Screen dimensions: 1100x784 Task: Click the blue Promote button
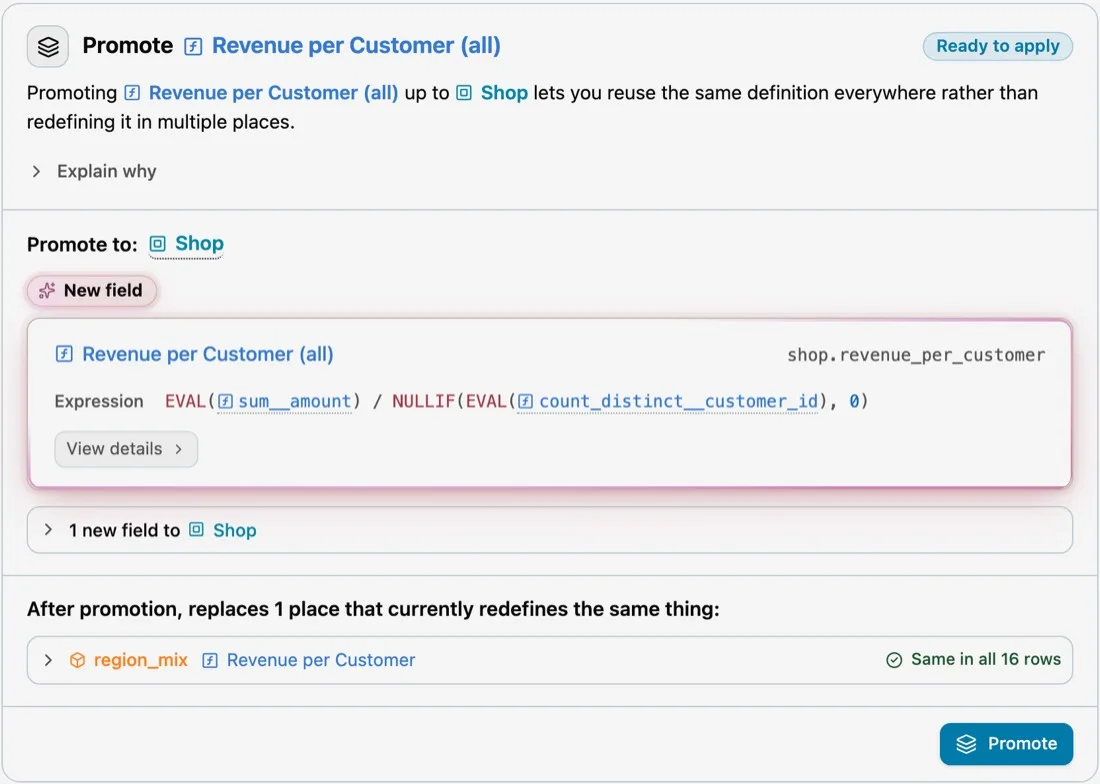tap(1006, 744)
